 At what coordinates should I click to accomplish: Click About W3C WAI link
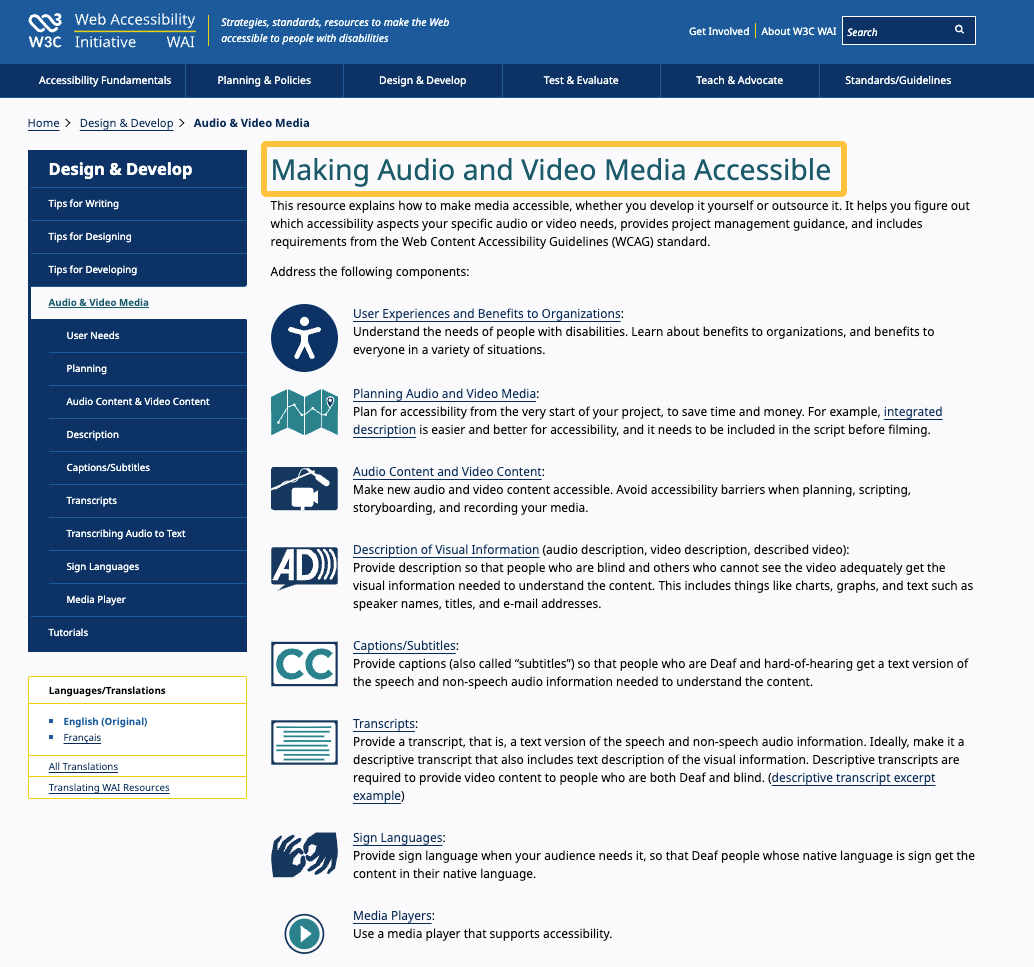pos(799,31)
